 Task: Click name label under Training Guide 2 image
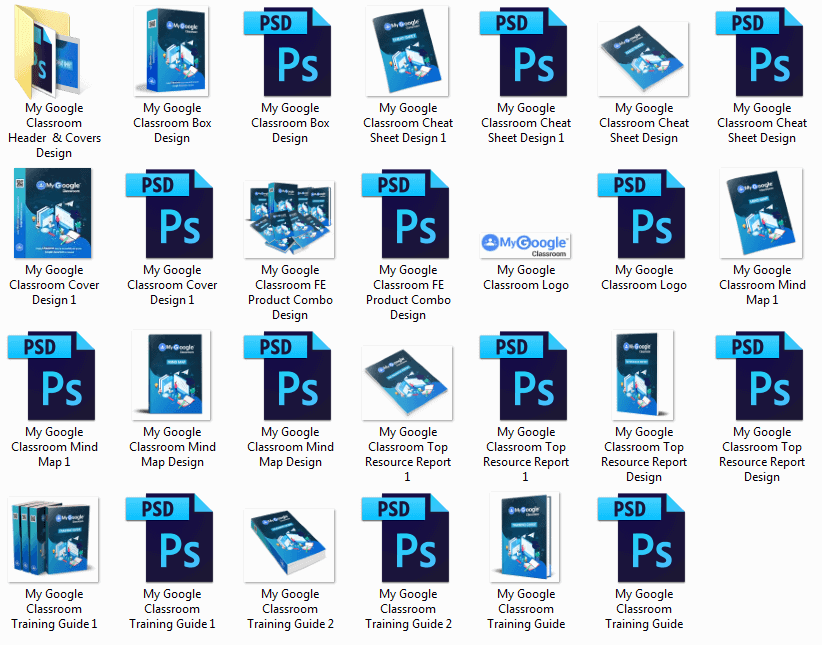[290, 609]
